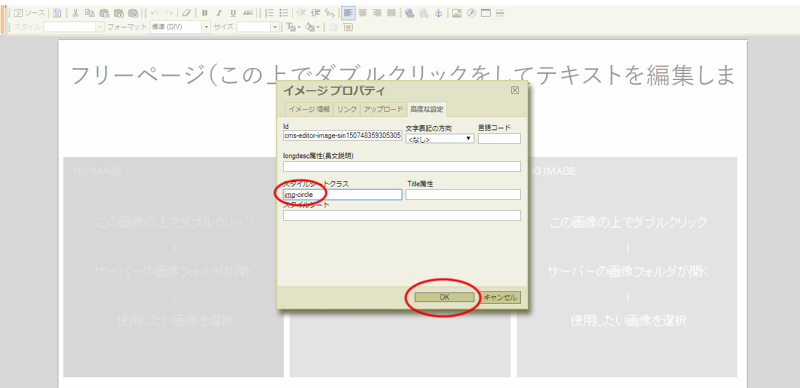Click the OK button in dialog

444,297
